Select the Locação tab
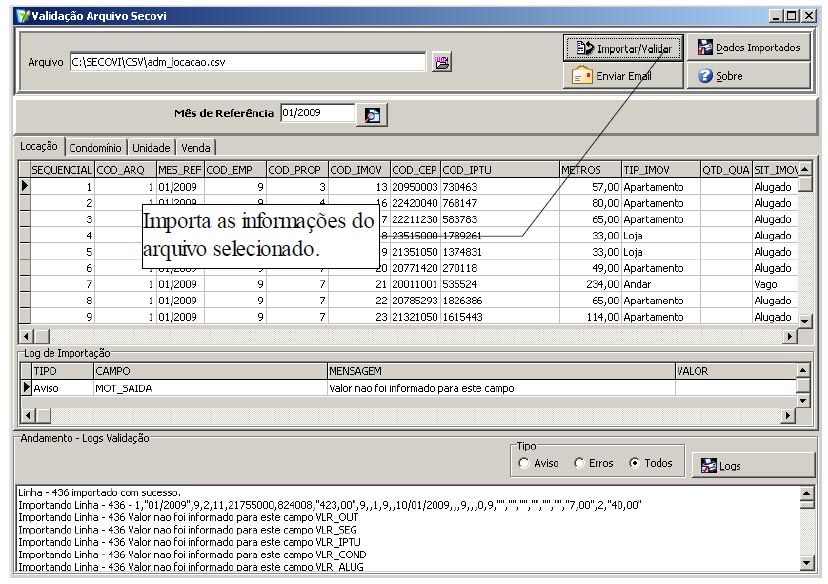Screen dimensions: 828x584 click(x=42, y=146)
